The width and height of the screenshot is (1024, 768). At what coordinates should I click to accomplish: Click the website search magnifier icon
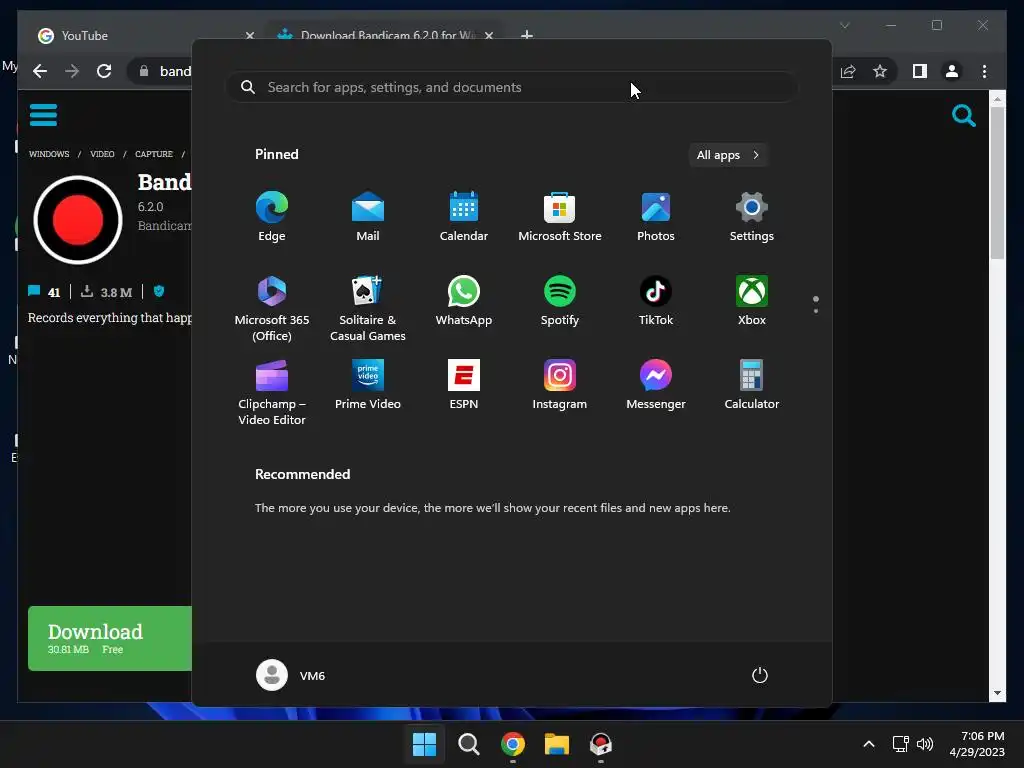[x=963, y=116]
